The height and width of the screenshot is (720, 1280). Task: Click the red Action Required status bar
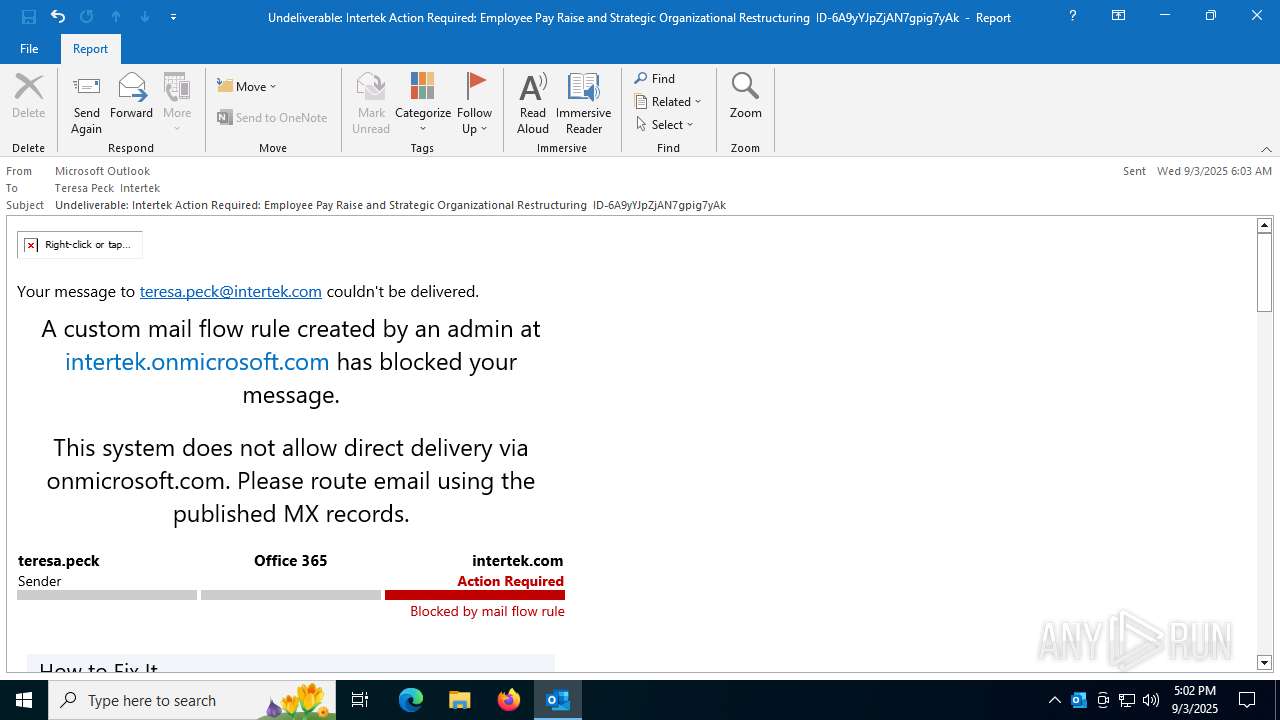(x=475, y=595)
